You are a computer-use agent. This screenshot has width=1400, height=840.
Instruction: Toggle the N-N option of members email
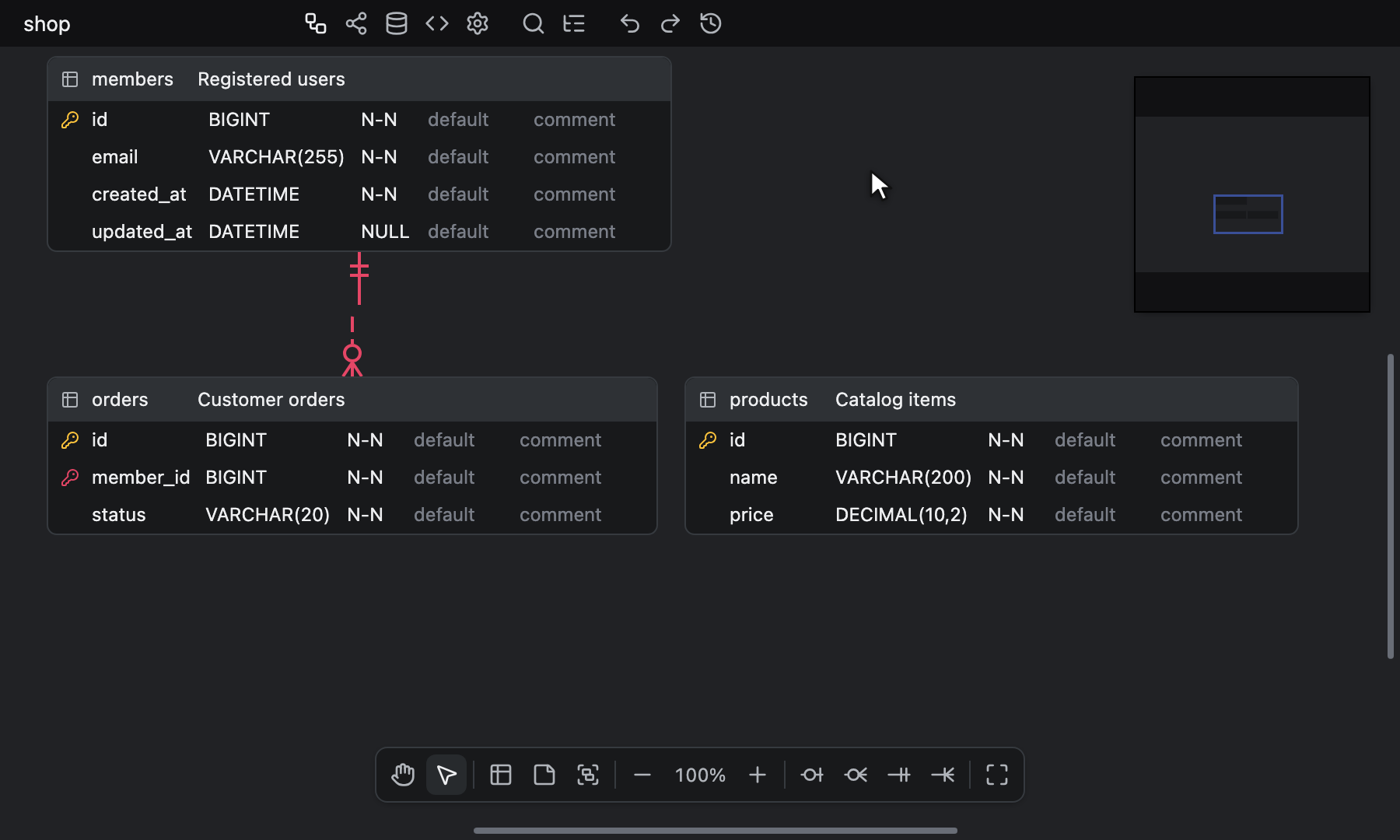pyautogui.click(x=379, y=157)
